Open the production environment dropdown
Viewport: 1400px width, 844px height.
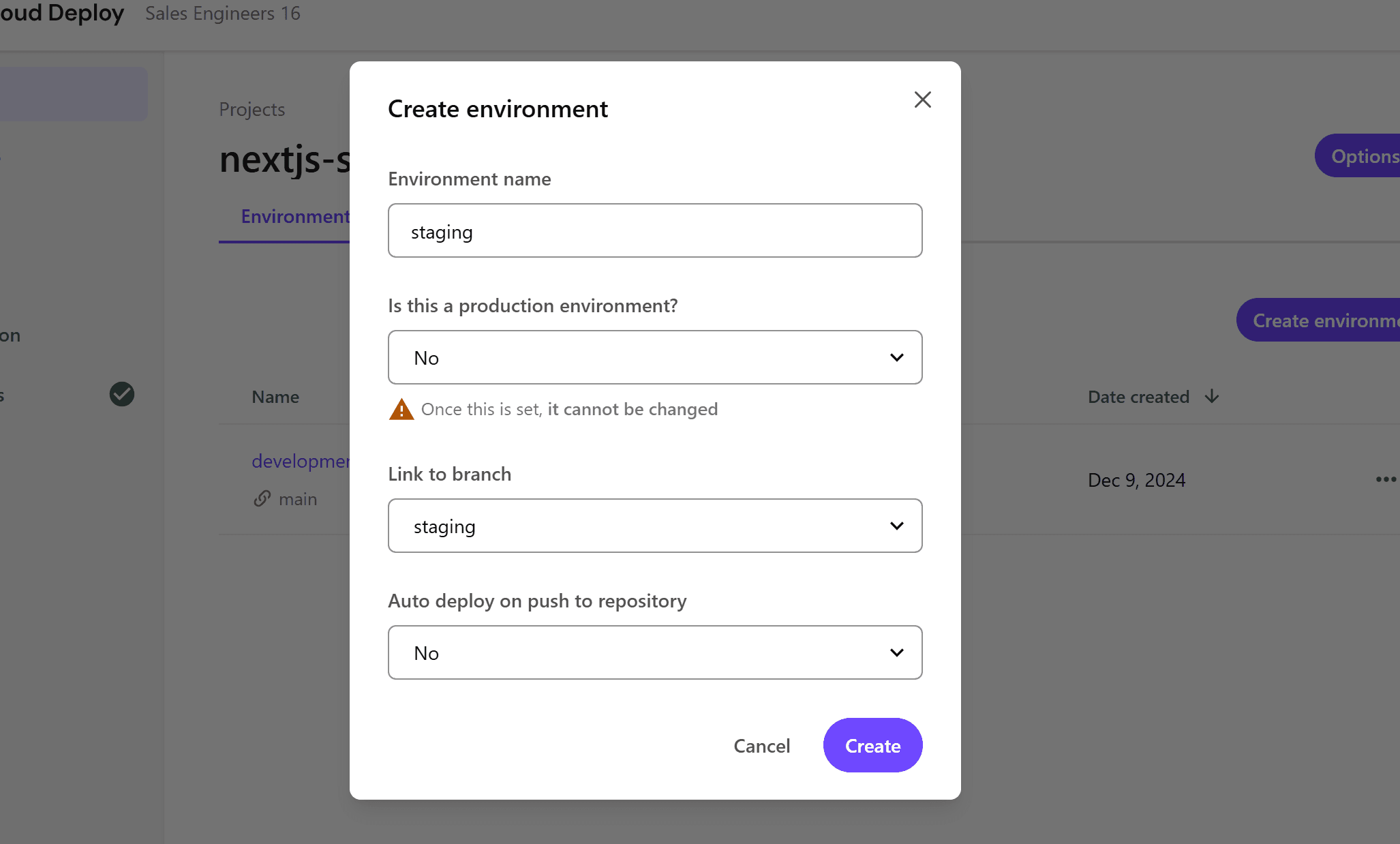(654, 358)
